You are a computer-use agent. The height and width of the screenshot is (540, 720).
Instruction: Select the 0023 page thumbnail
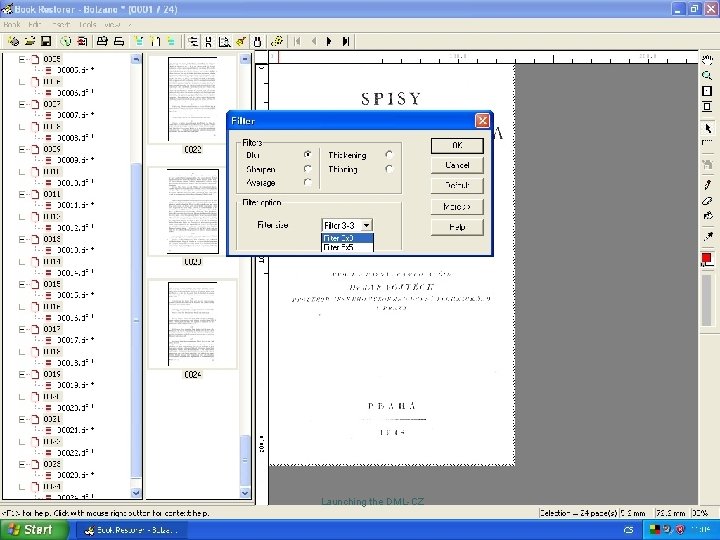pos(192,211)
